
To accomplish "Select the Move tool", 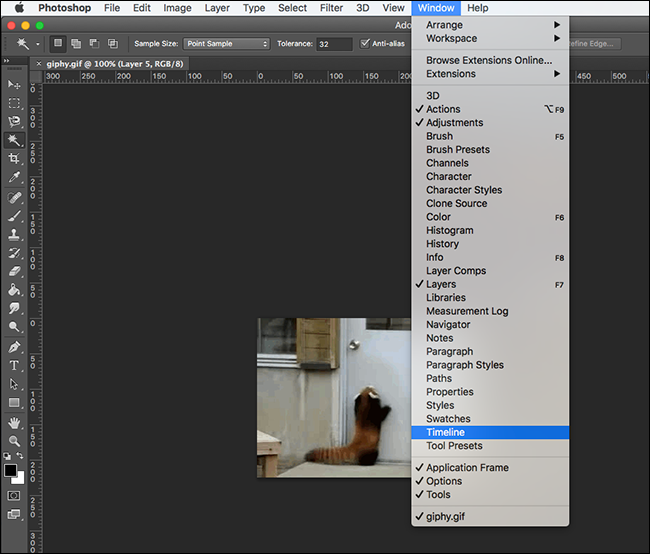I will coord(14,85).
